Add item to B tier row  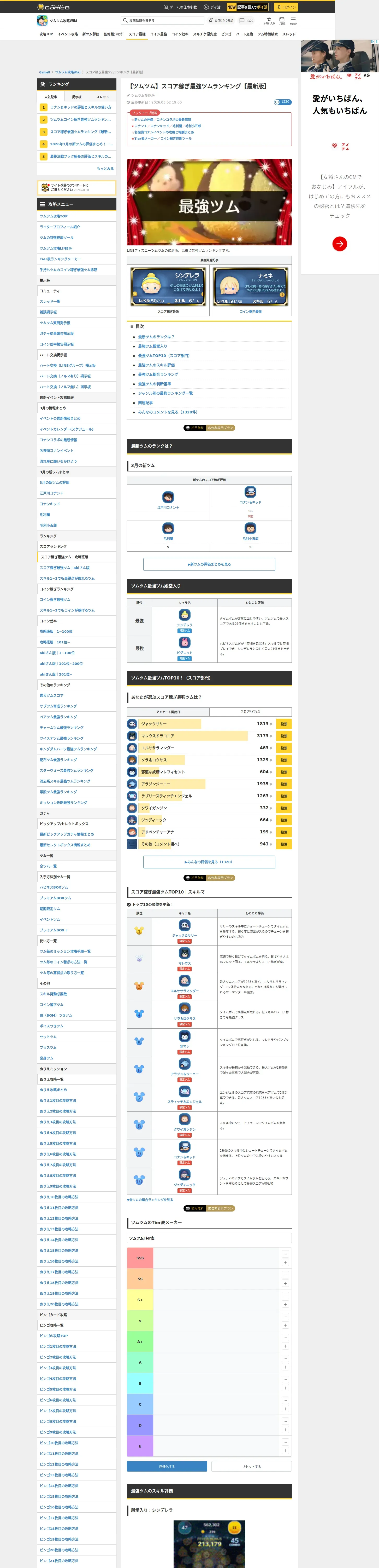(285, 1388)
